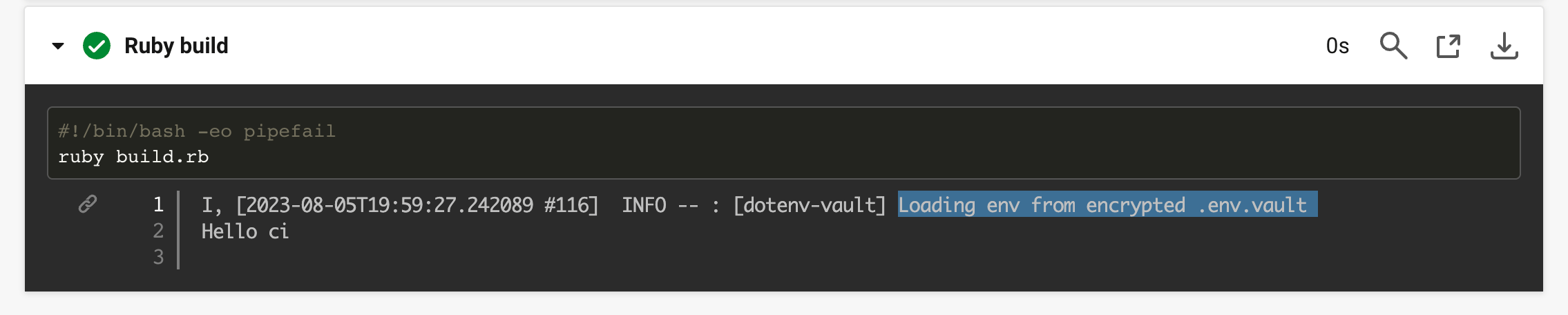This screenshot has height=315, width=1568.
Task: Click the green success checkmark icon
Action: tap(97, 46)
